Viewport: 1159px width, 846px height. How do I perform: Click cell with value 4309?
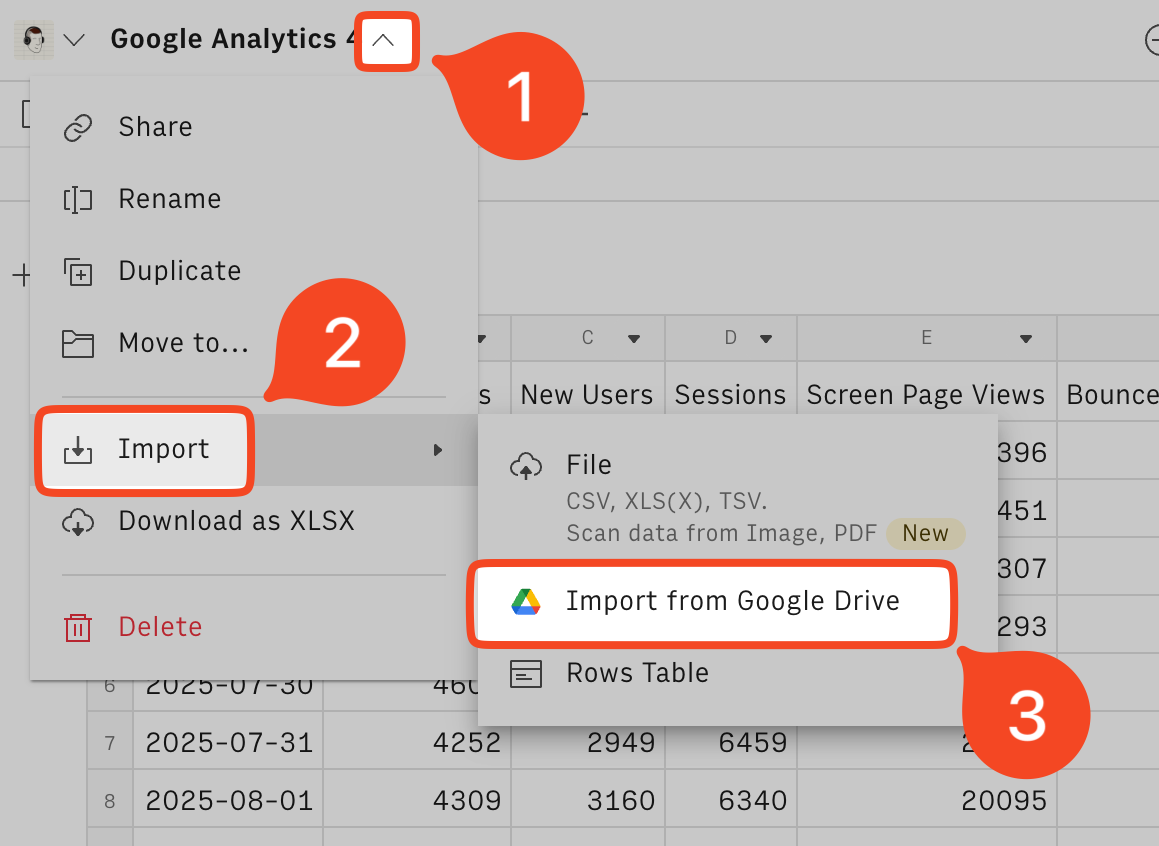coord(418,800)
